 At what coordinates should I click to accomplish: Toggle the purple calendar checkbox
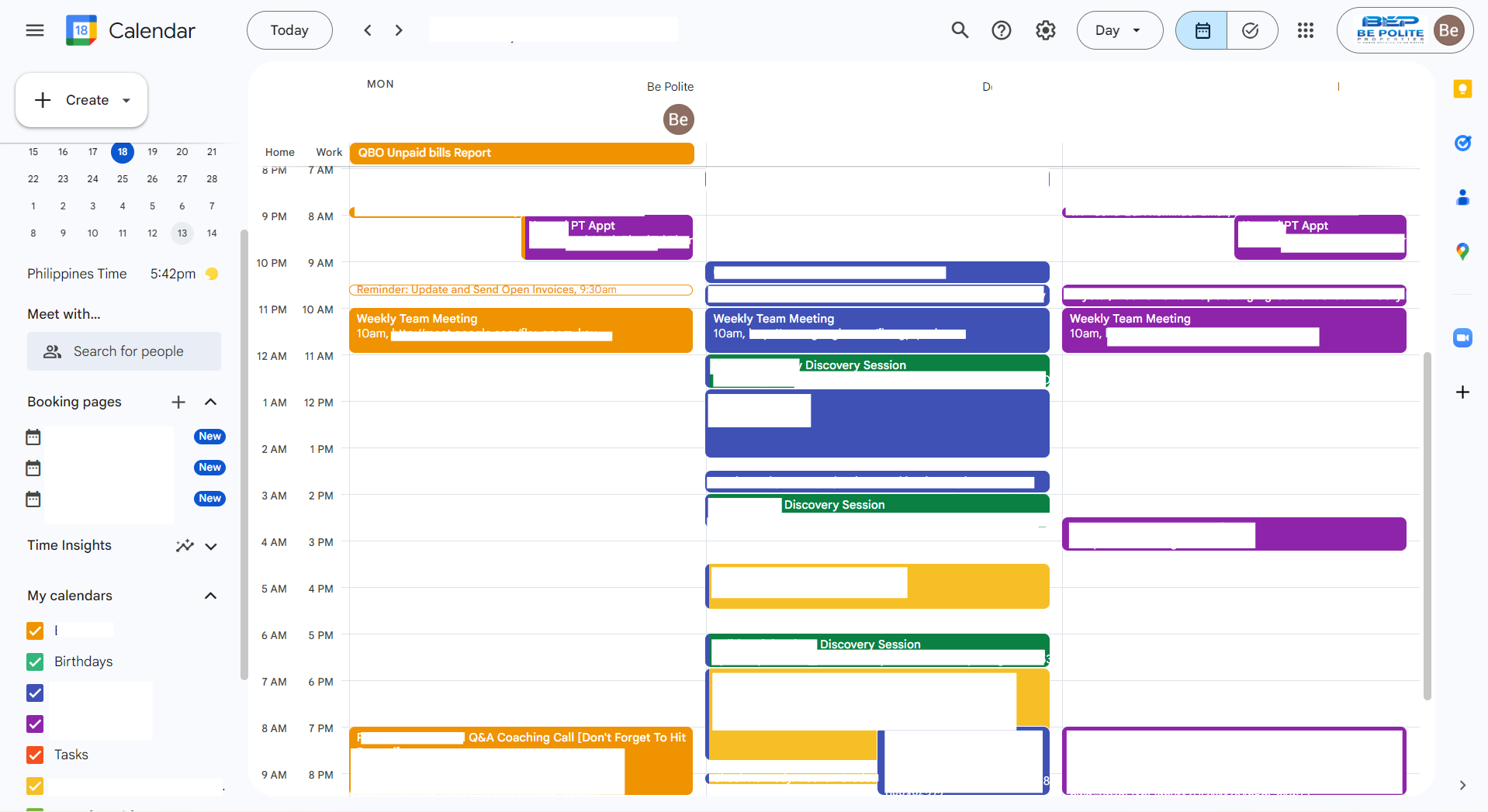pyautogui.click(x=35, y=724)
